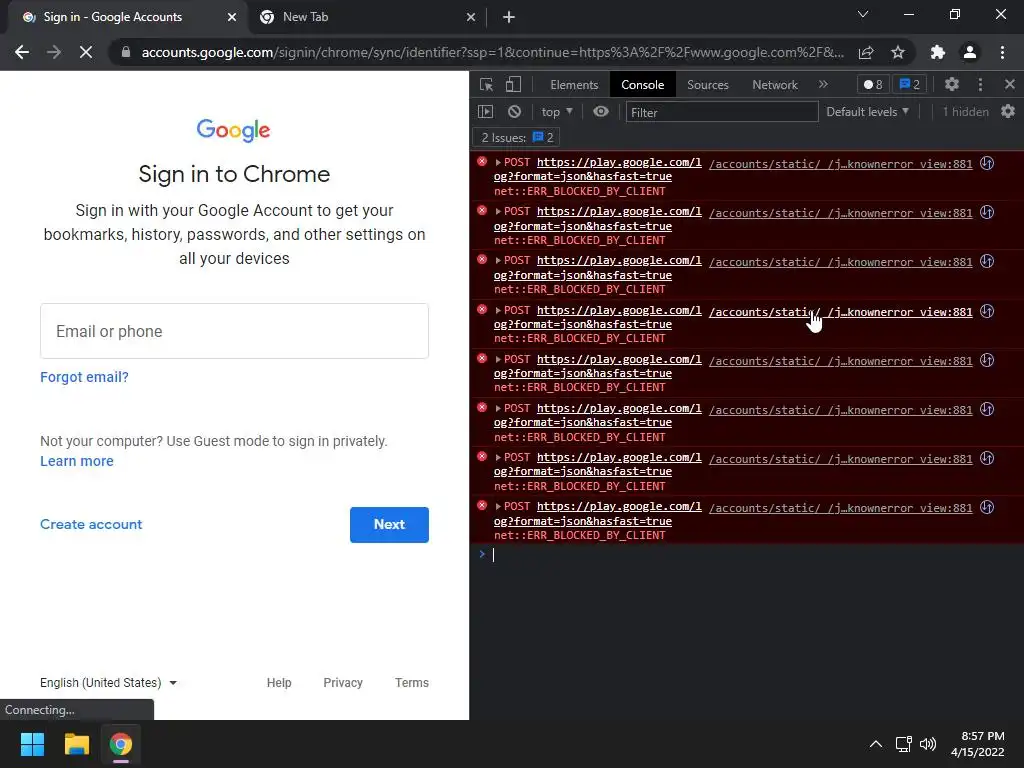
Task: Toggle the device toolbar icon
Action: coord(513,84)
